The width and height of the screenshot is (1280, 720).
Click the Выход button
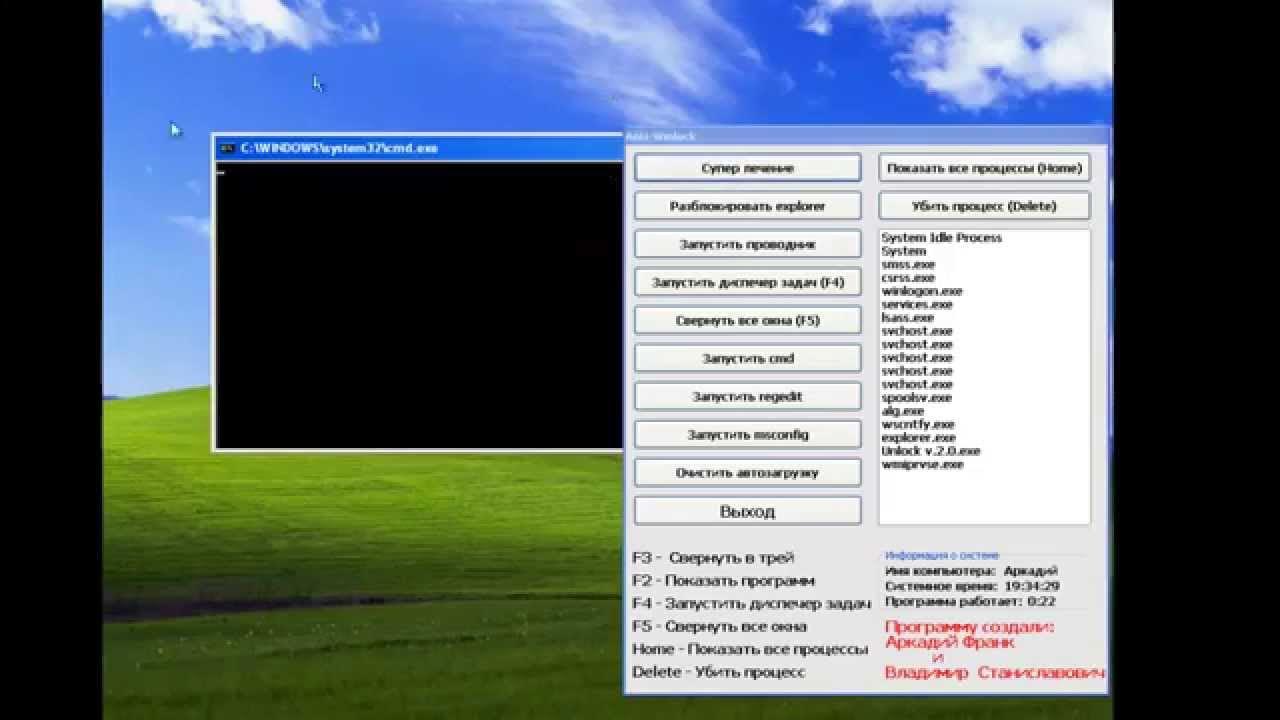pos(748,511)
